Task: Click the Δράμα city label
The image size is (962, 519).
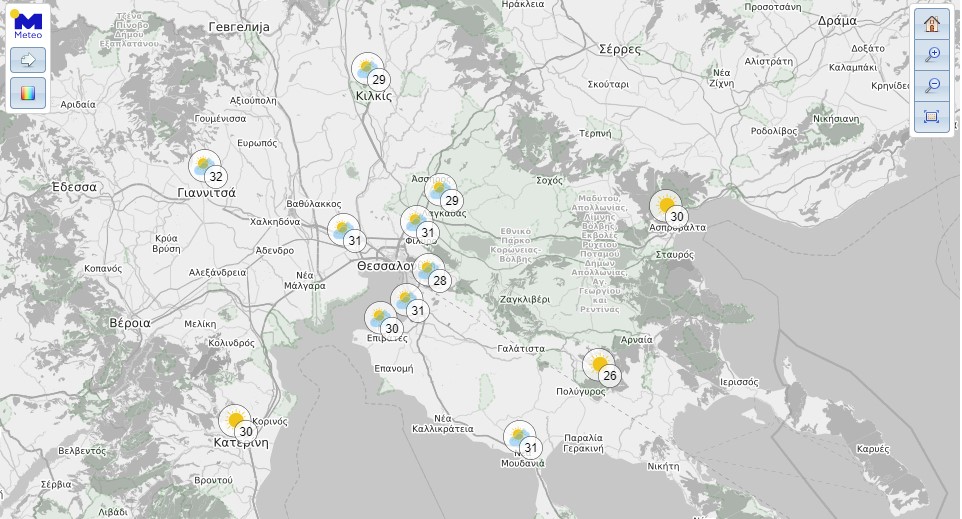Action: (x=837, y=20)
